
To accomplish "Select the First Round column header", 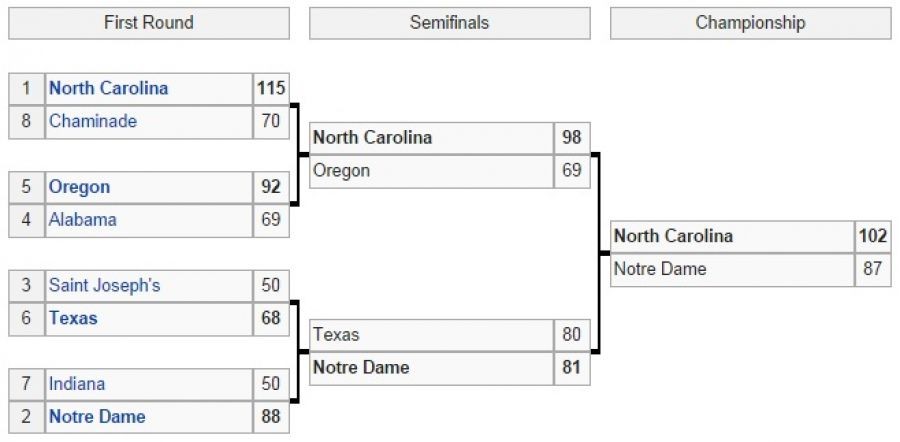I will click(x=149, y=23).
